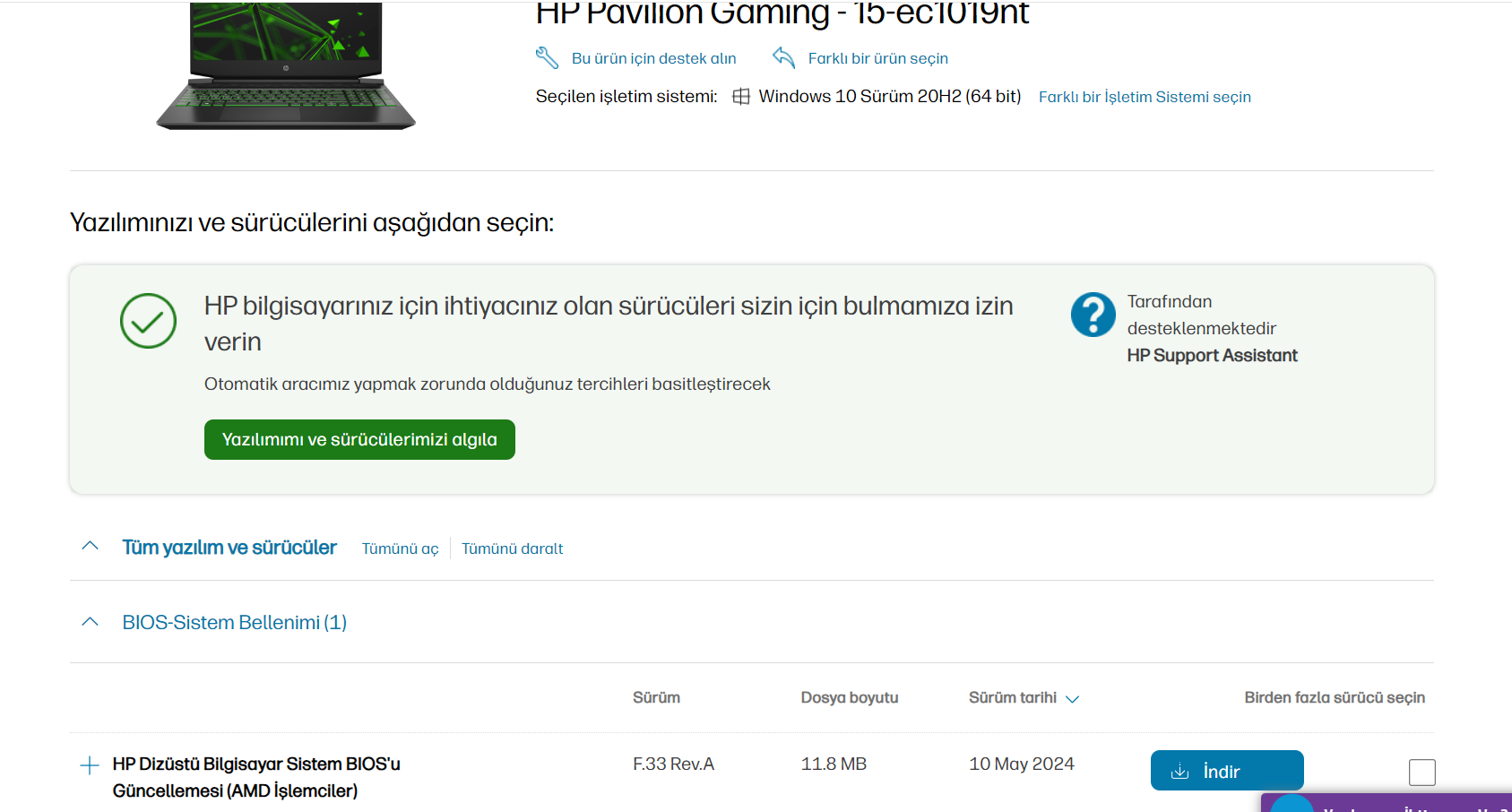
Task: Click the blue question mark help icon
Action: [1093, 315]
